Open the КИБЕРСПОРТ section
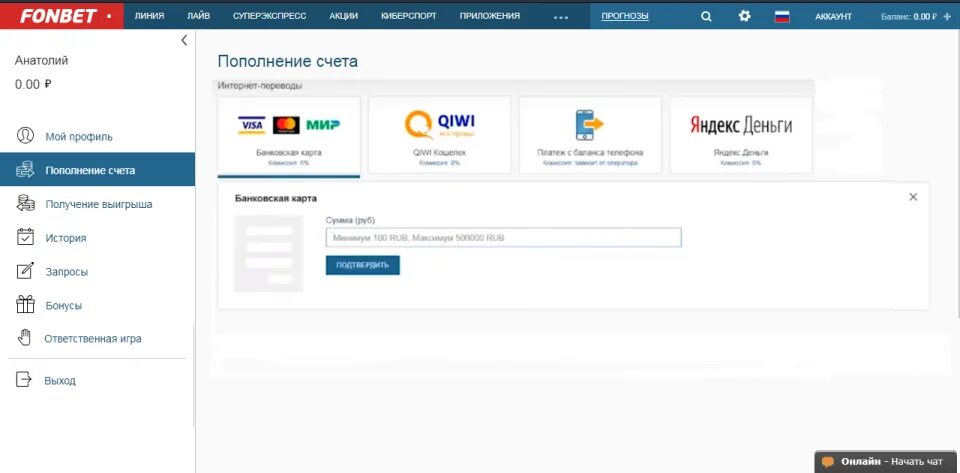The width and height of the screenshot is (960, 473). pyautogui.click(x=408, y=17)
